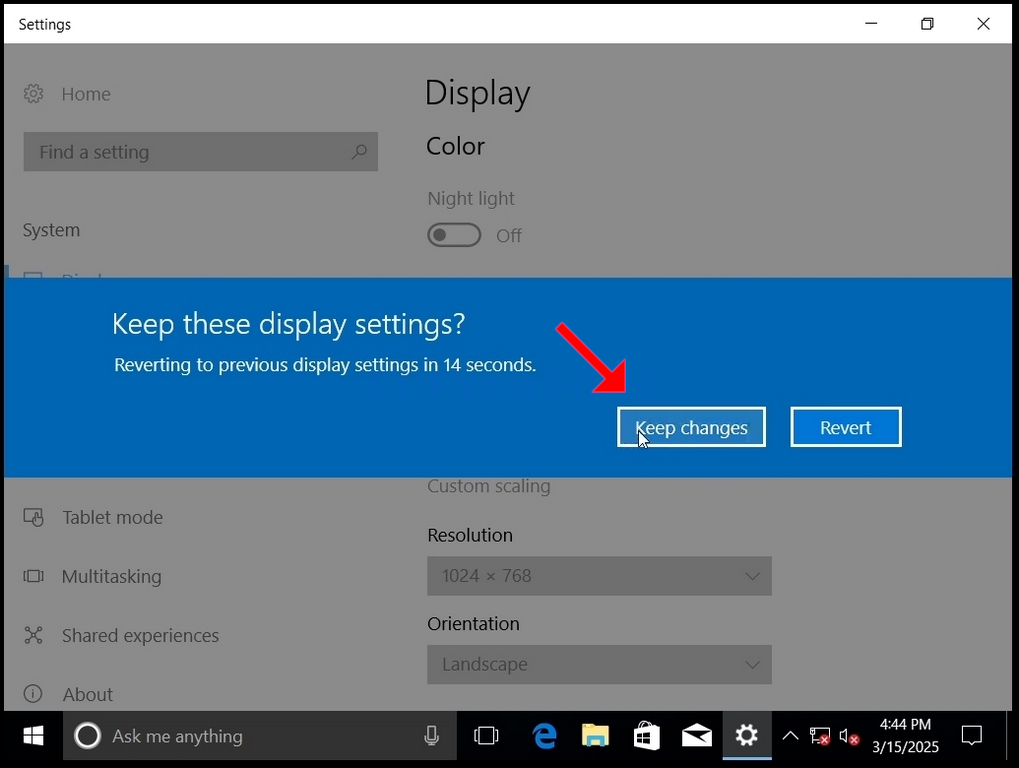1019x768 pixels.
Task: Open the About page
Action: [x=88, y=695]
